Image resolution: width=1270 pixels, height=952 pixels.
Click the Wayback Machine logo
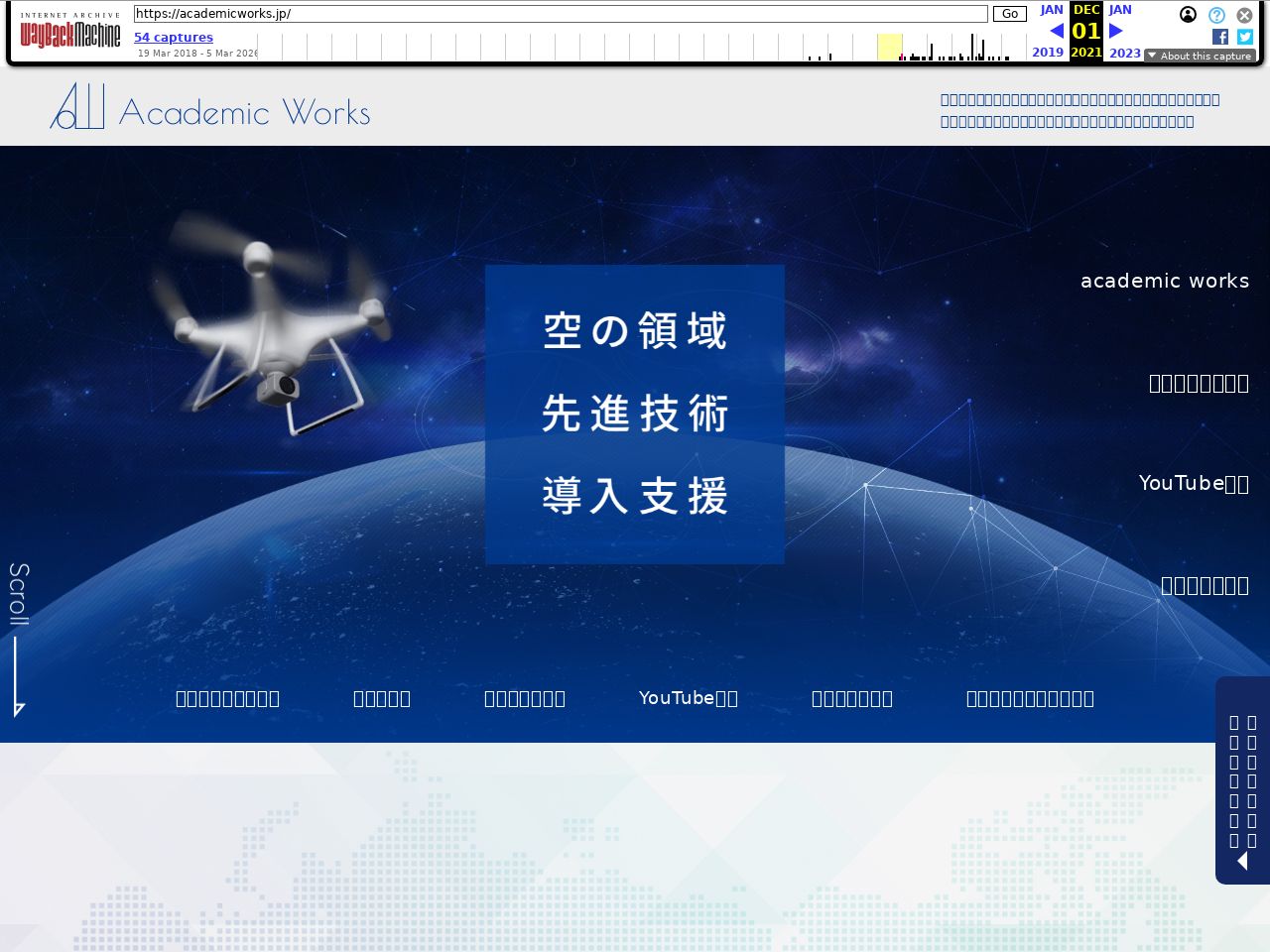tap(70, 31)
